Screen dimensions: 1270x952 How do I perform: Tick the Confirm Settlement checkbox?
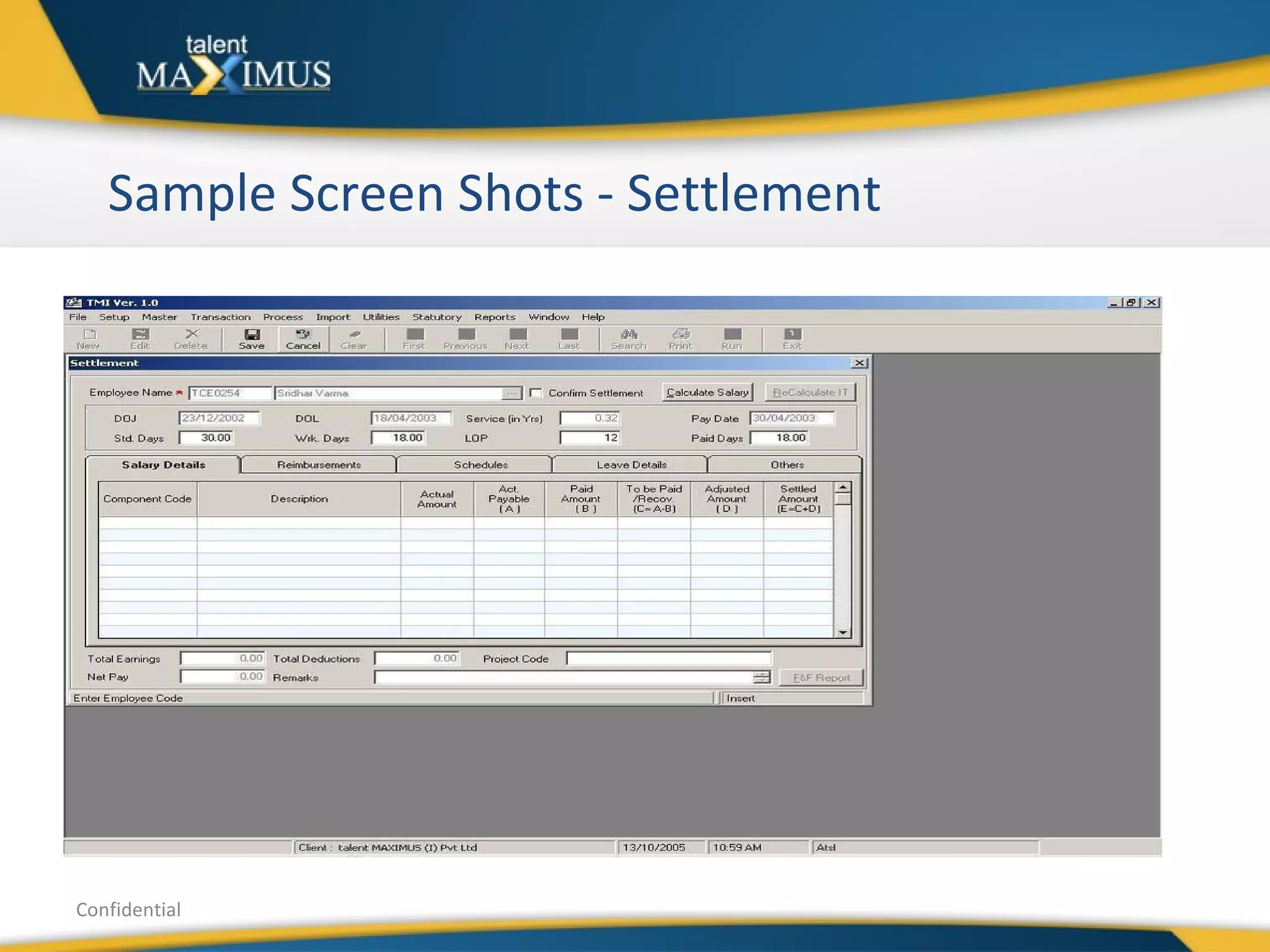(x=536, y=393)
